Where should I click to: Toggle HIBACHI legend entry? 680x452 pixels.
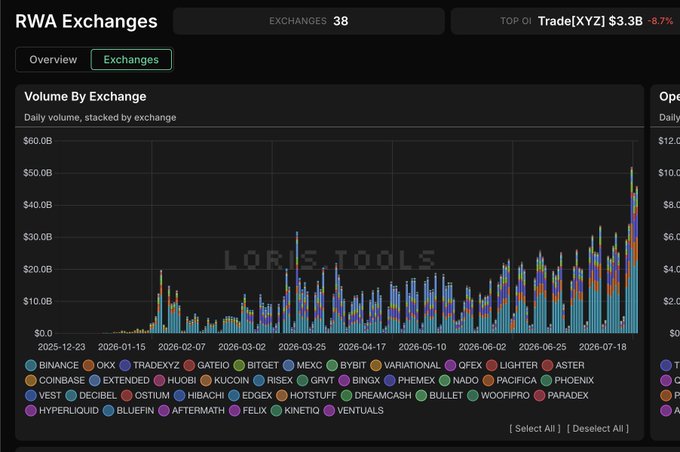click(199, 396)
